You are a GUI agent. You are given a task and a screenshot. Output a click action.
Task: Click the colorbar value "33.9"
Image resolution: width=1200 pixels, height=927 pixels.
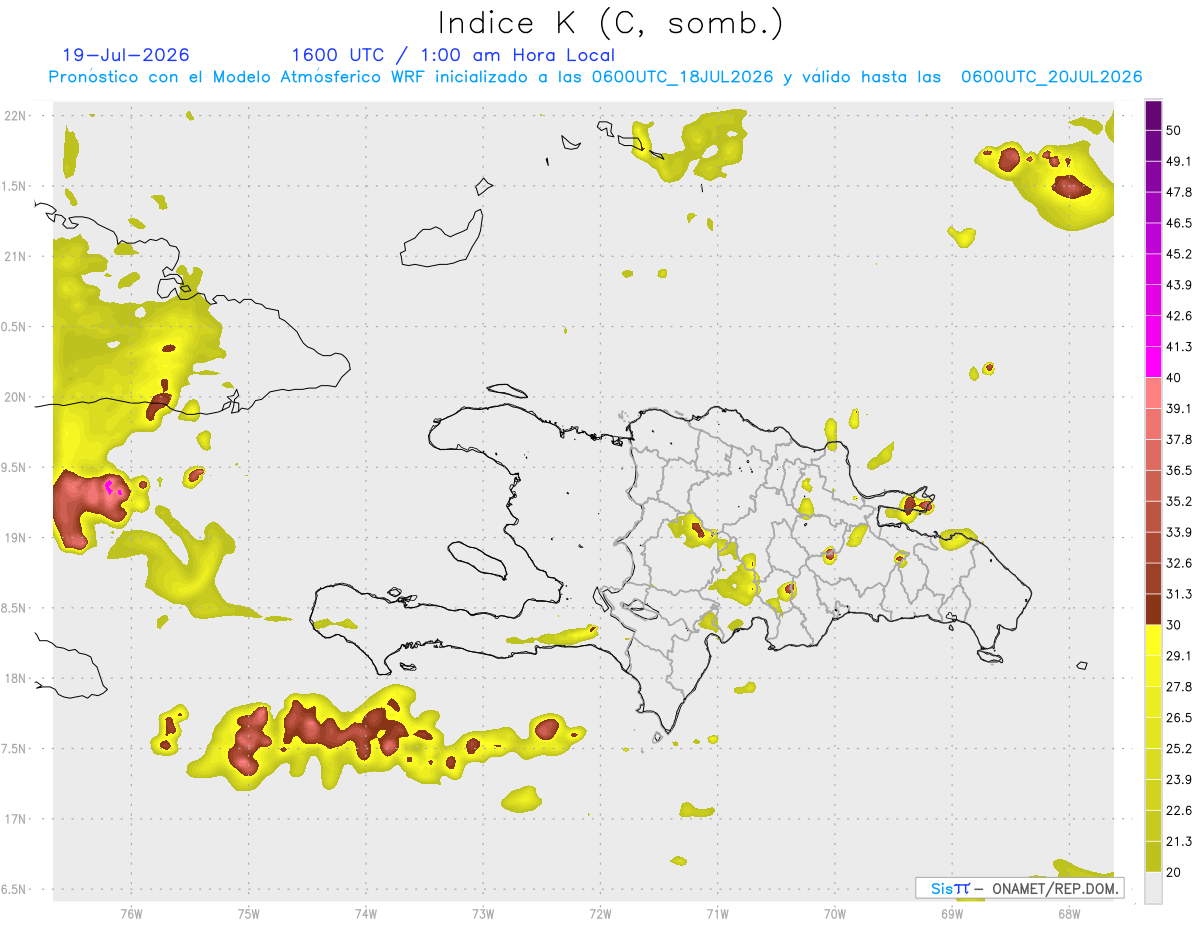coord(1179,532)
